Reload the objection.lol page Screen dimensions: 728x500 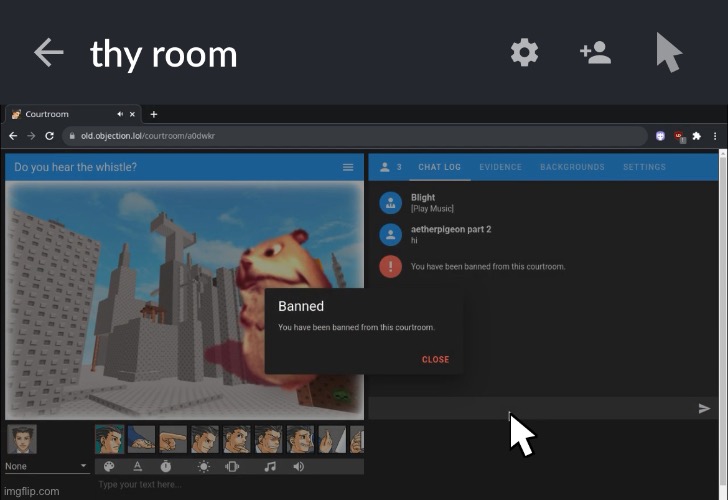49,136
